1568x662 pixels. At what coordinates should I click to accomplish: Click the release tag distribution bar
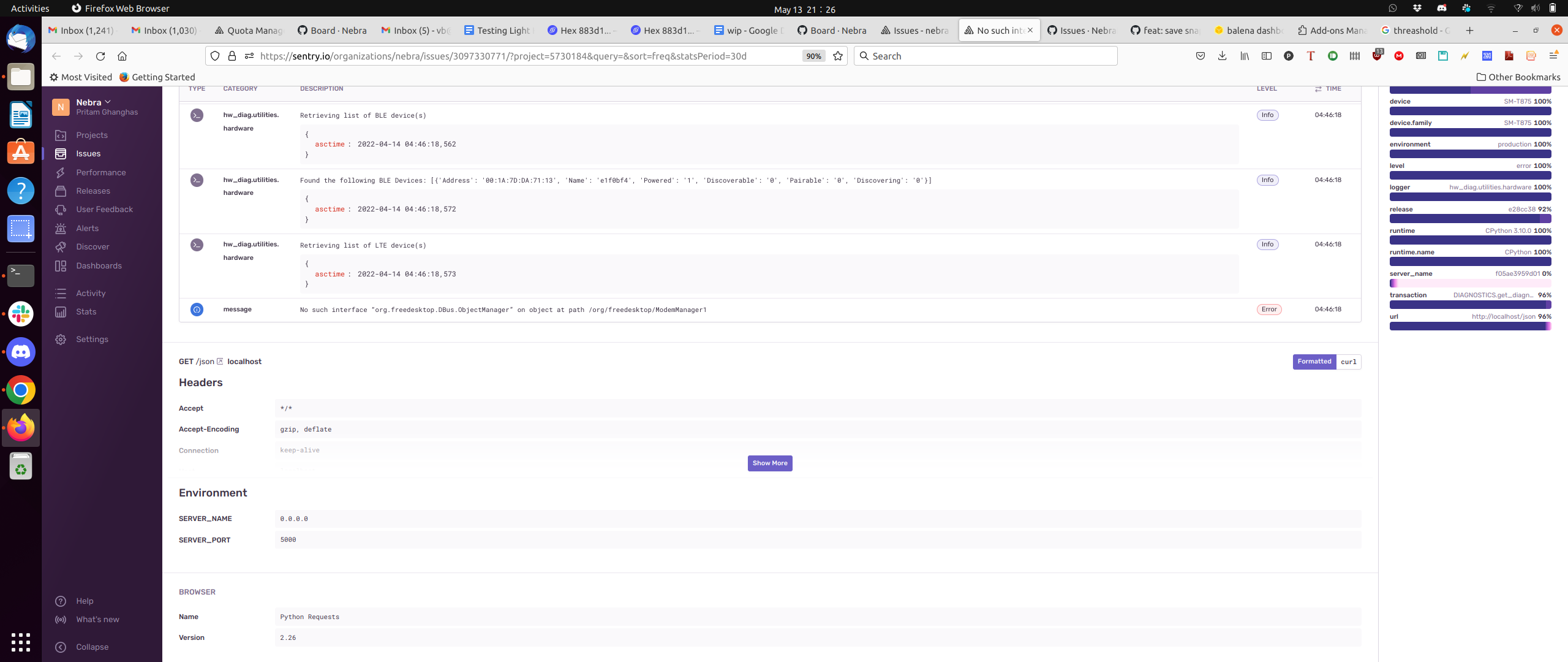pyautogui.click(x=1471, y=218)
